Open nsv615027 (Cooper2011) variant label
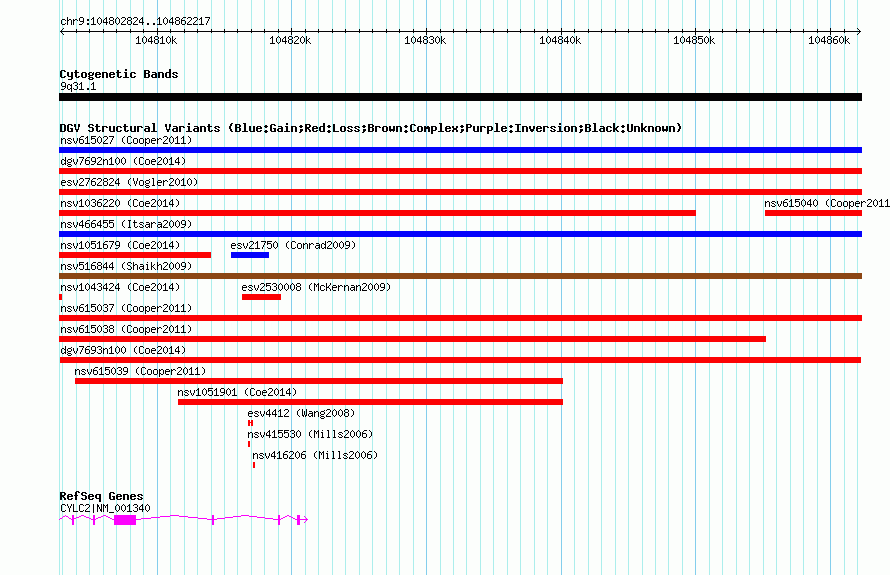The width and height of the screenshot is (890, 575). [126, 140]
